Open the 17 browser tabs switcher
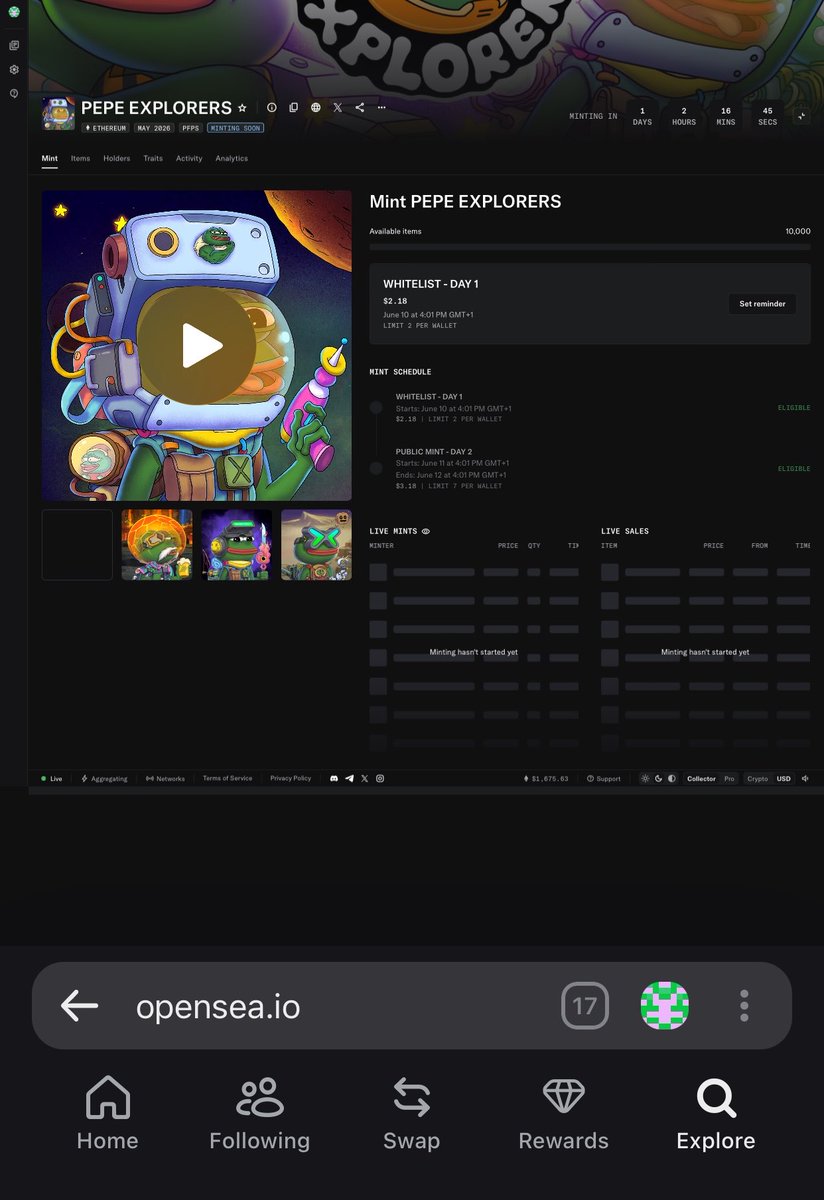 (585, 1006)
